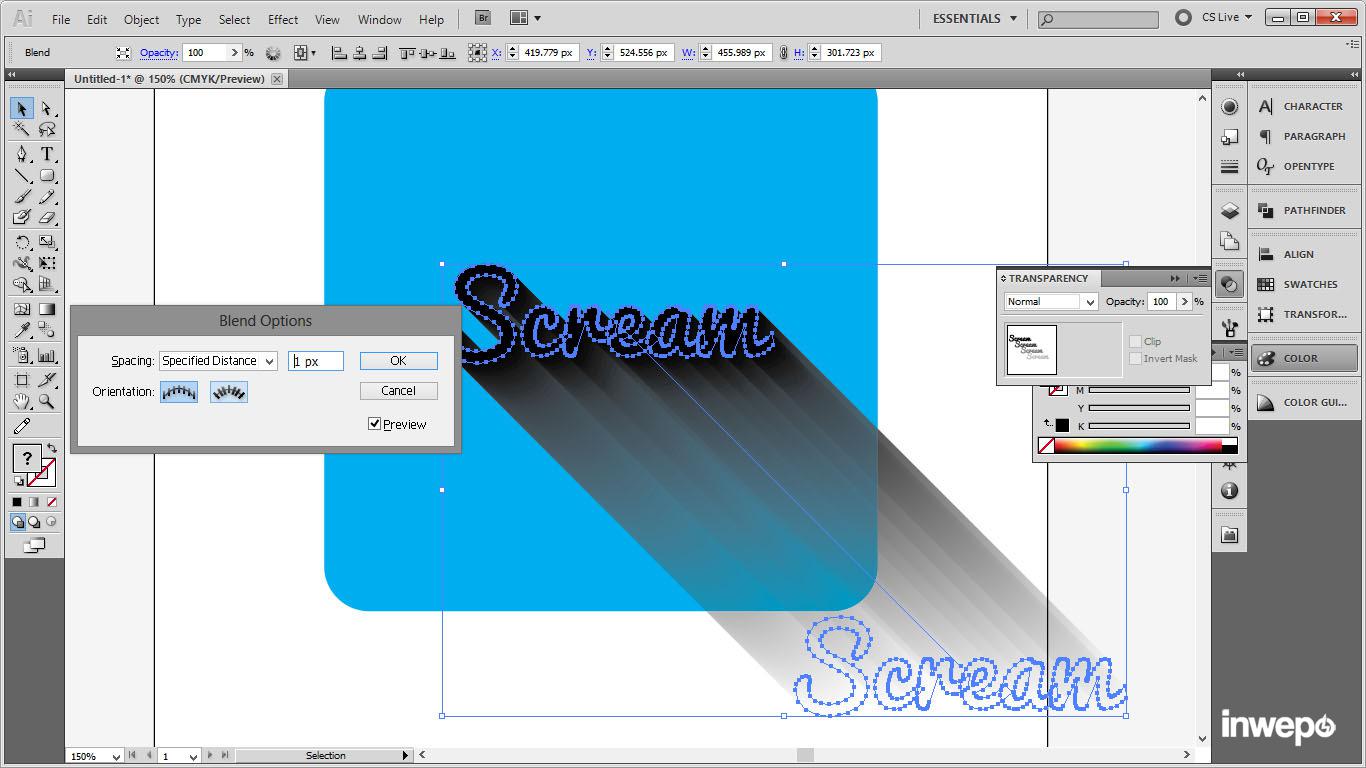1366x768 pixels.
Task: Pick the Magic Wand tool
Action: pyautogui.click(x=22, y=130)
